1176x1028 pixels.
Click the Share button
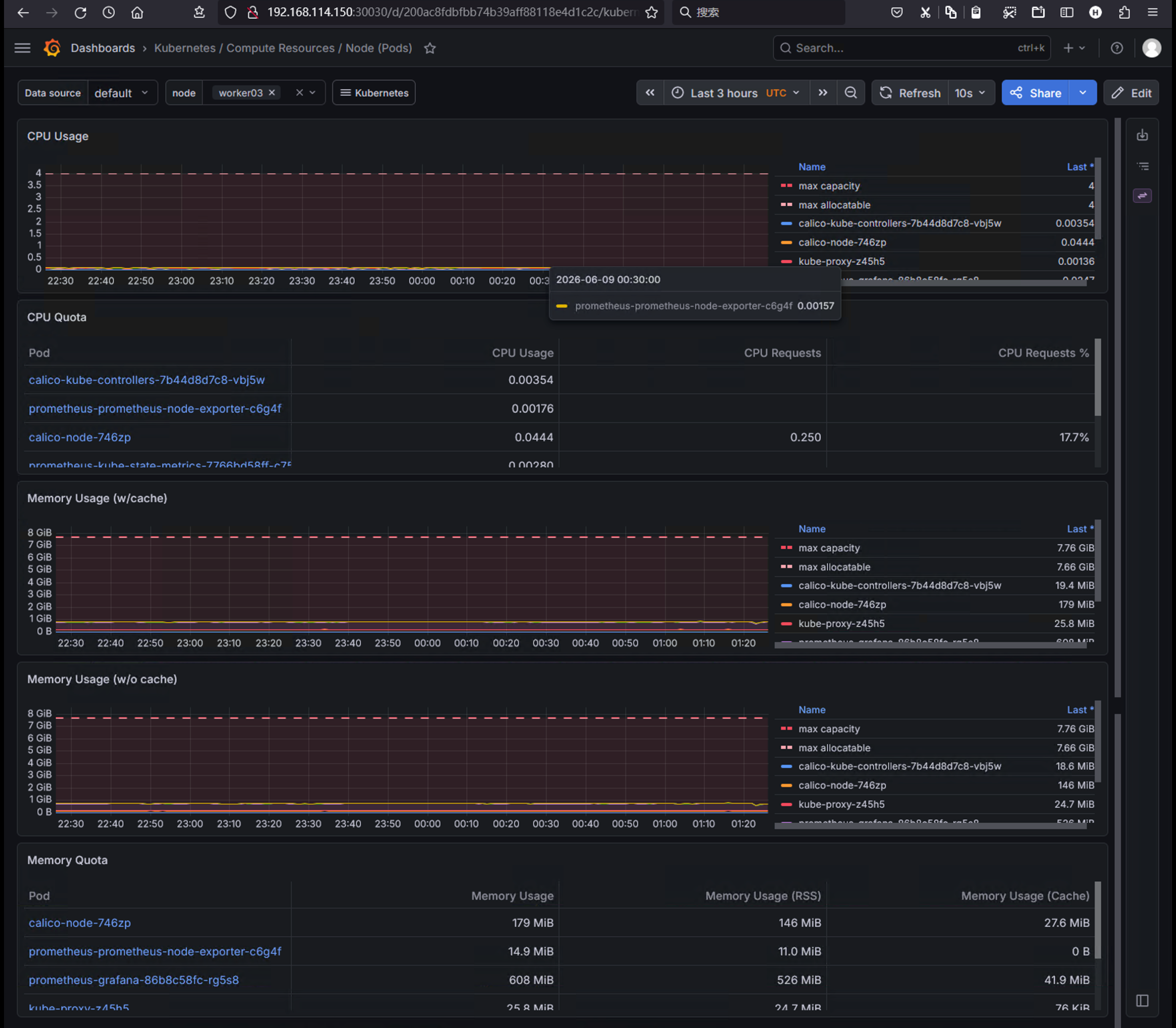1035,93
